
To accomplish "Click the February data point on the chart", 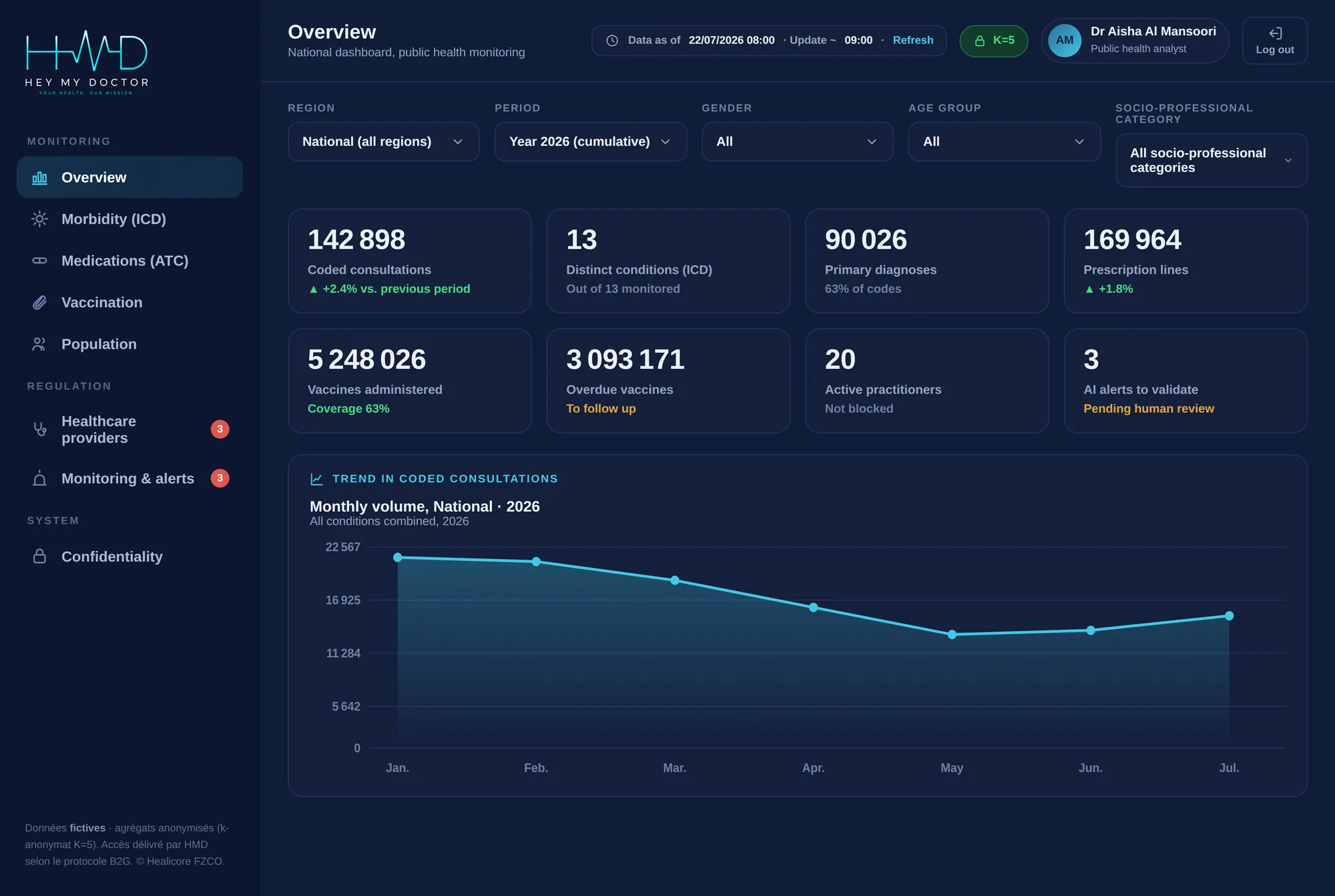I will (536, 562).
